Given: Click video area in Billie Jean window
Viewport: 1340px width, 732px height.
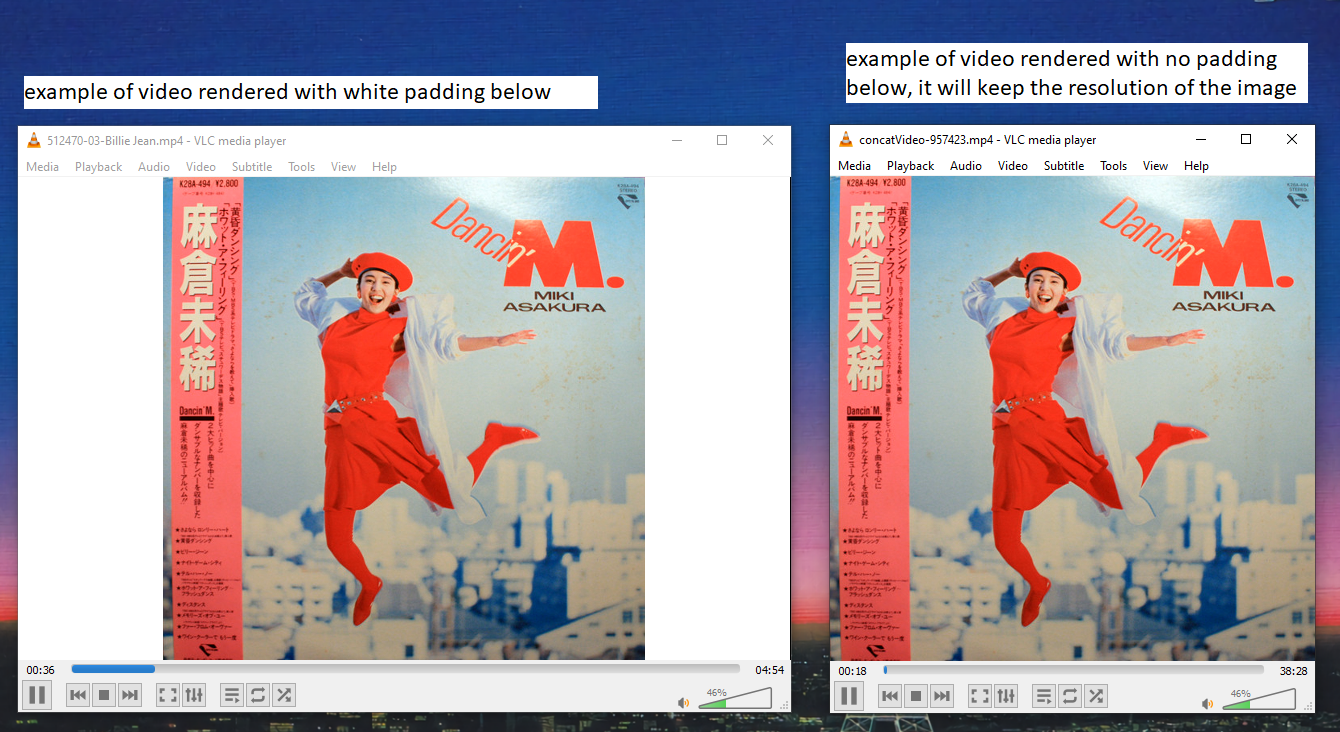Looking at the screenshot, I should tap(404, 418).
